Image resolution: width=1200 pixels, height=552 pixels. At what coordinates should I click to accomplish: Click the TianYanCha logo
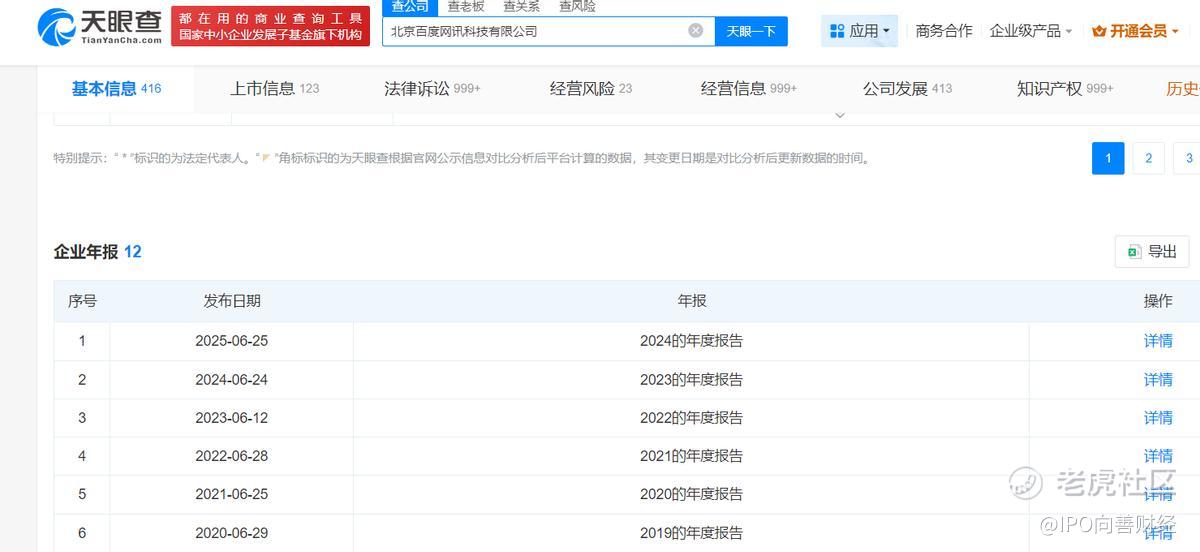click(x=100, y=27)
